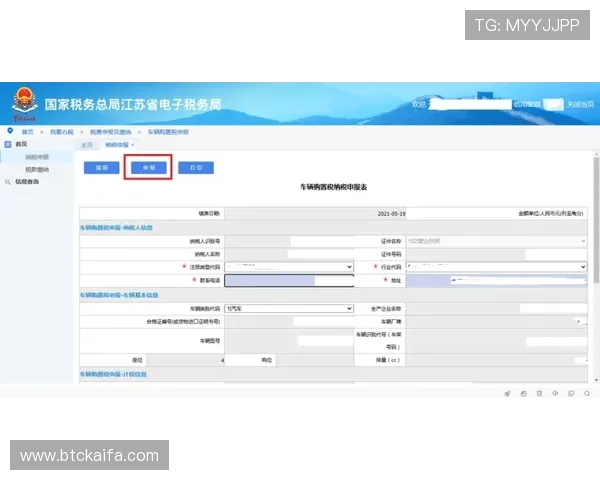Open the 注册类型代码 dropdown
This screenshot has height=480, width=600.
click(x=289, y=267)
